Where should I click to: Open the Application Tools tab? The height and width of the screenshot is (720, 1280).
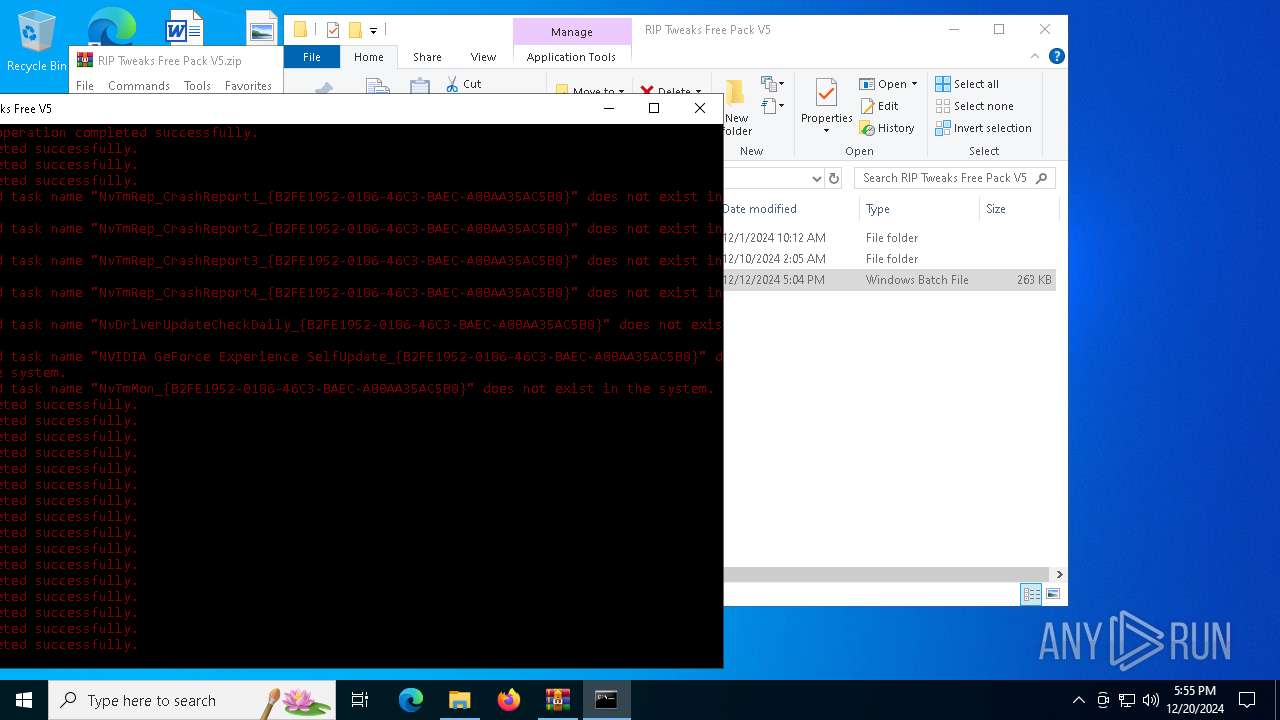[571, 57]
